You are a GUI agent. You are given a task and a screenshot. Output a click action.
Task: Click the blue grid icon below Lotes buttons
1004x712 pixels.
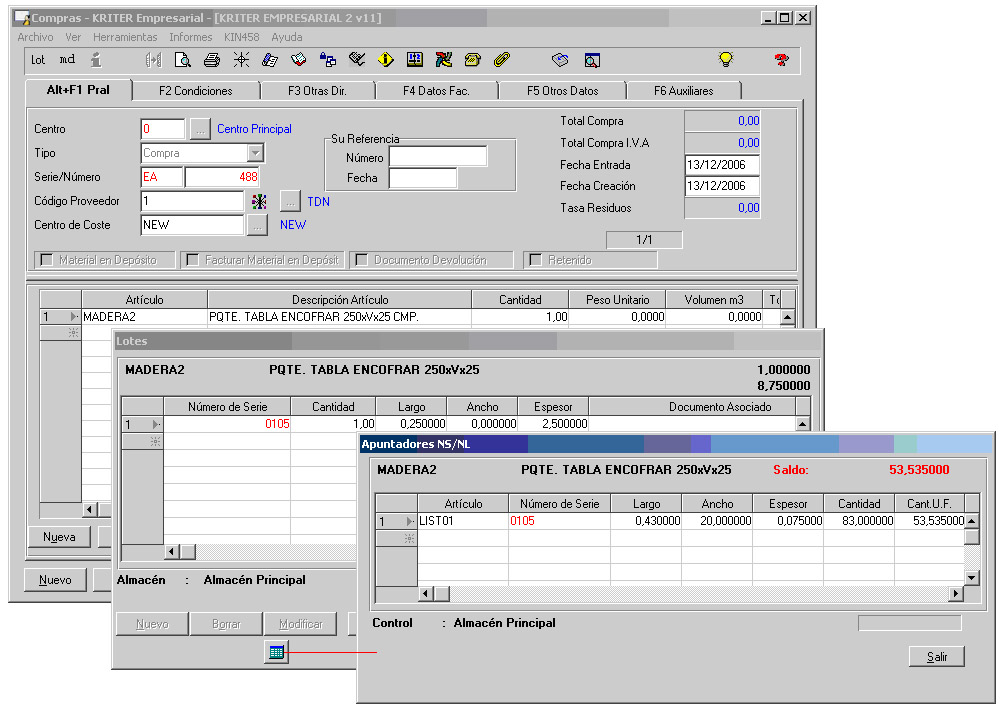276,652
